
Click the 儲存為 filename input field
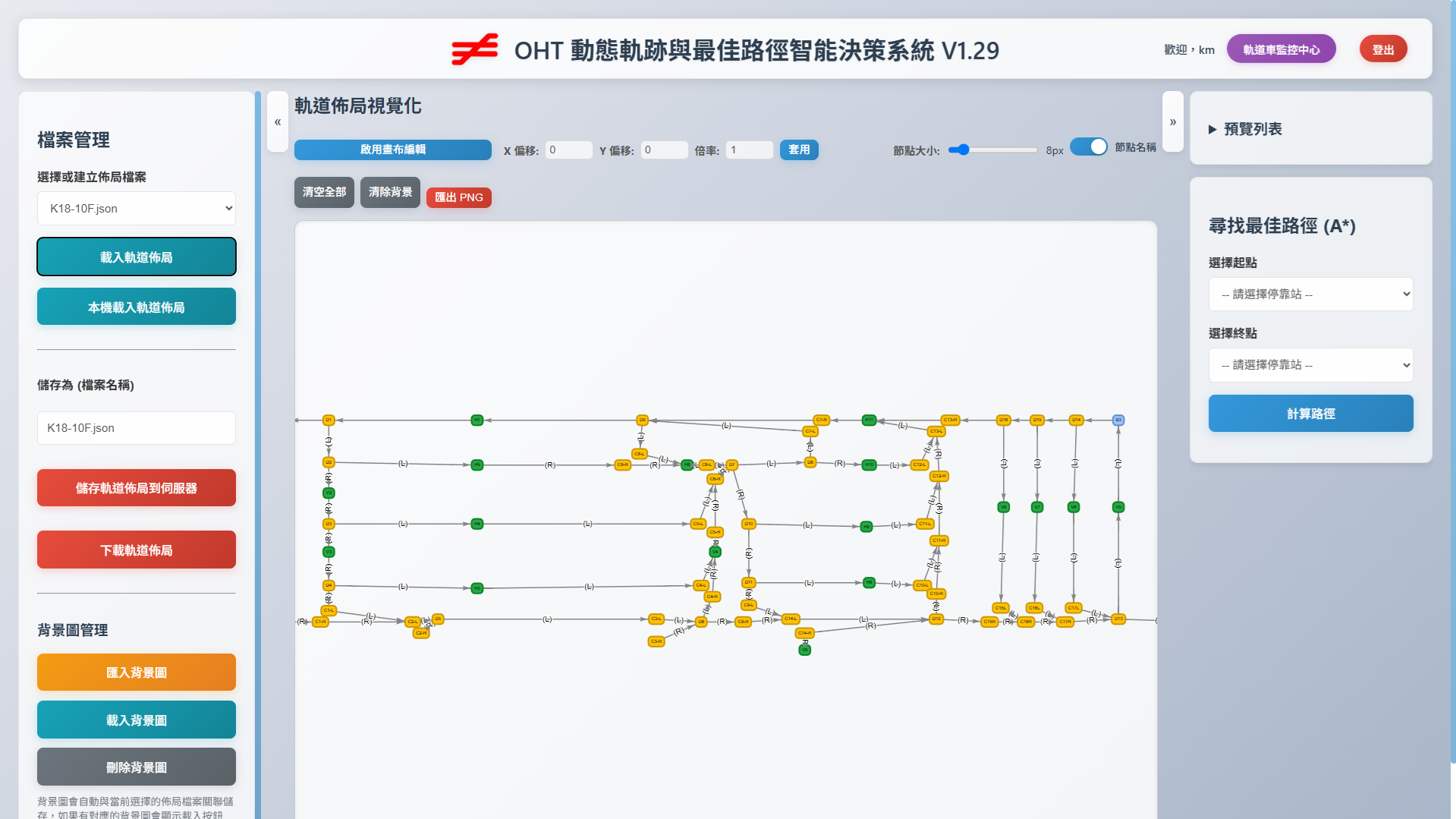coord(137,428)
